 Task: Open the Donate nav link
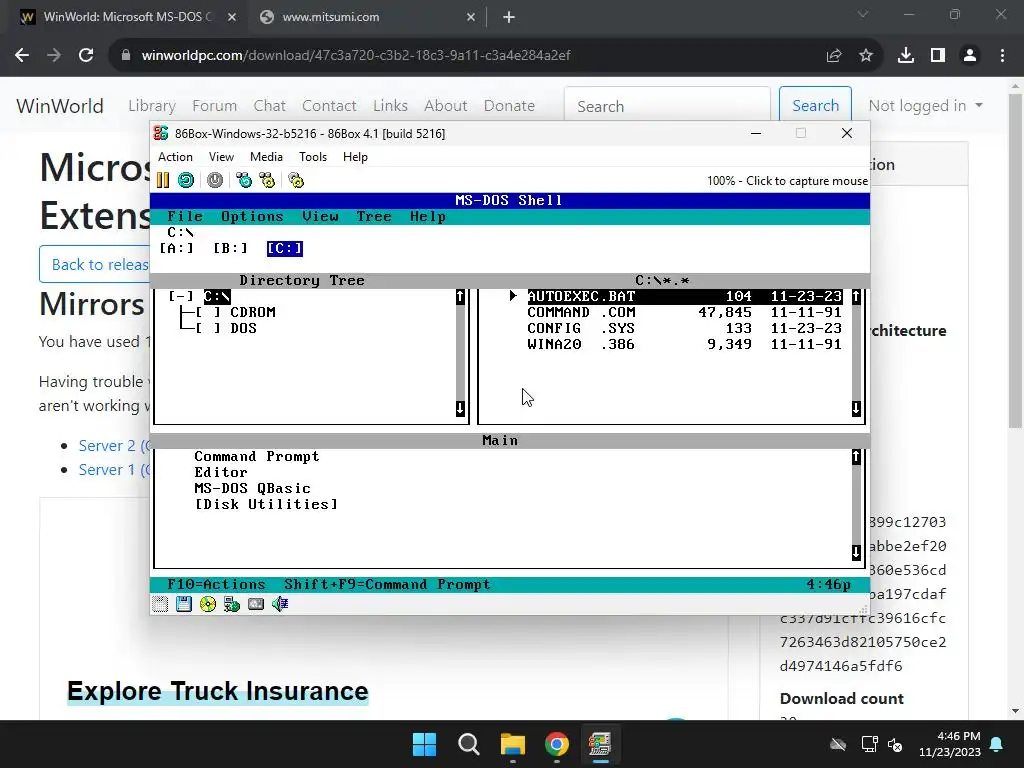509,106
